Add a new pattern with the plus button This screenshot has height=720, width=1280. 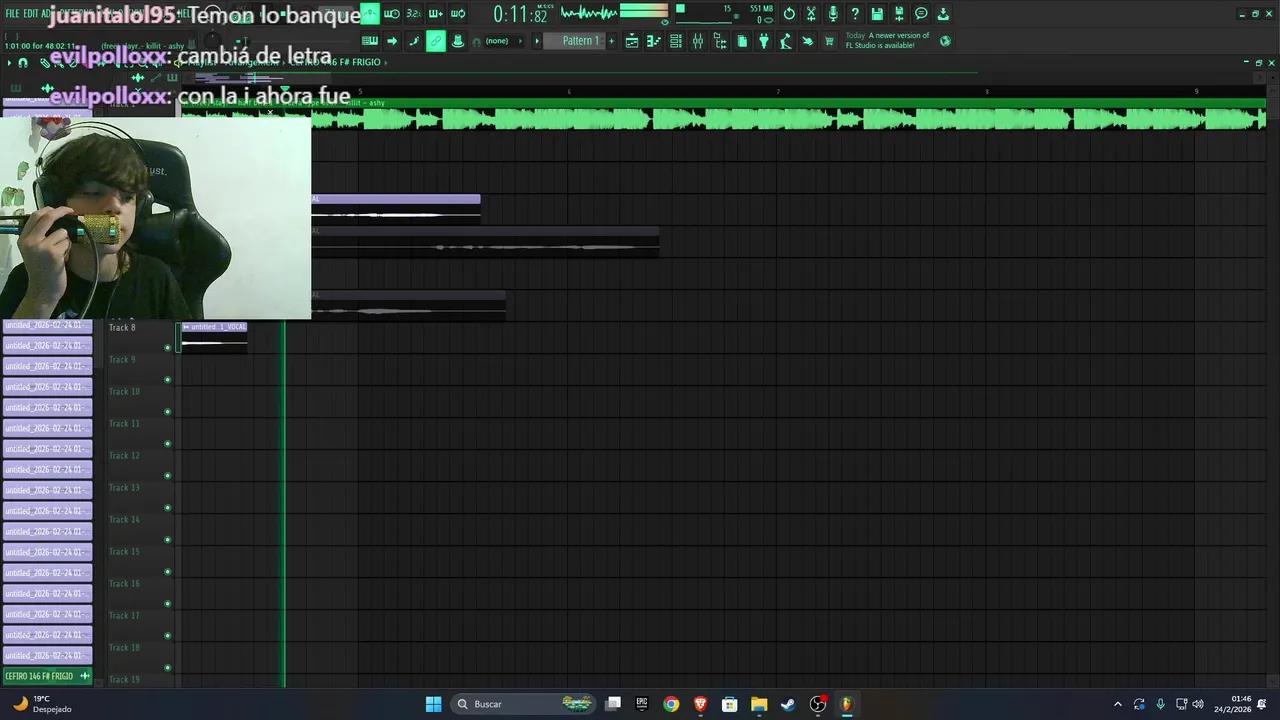[612, 40]
